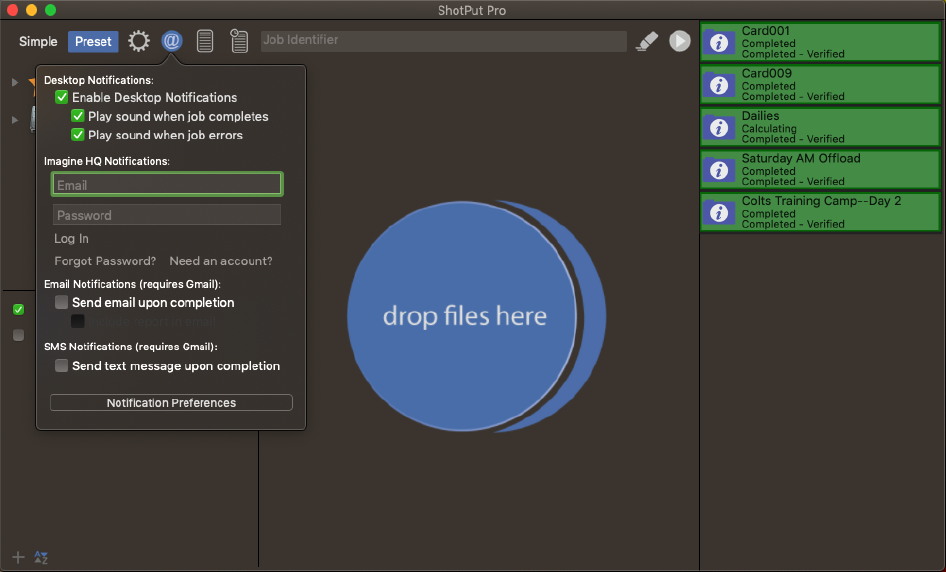Select the Saturday AM Offload job title
The image size is (946, 572).
(801, 158)
